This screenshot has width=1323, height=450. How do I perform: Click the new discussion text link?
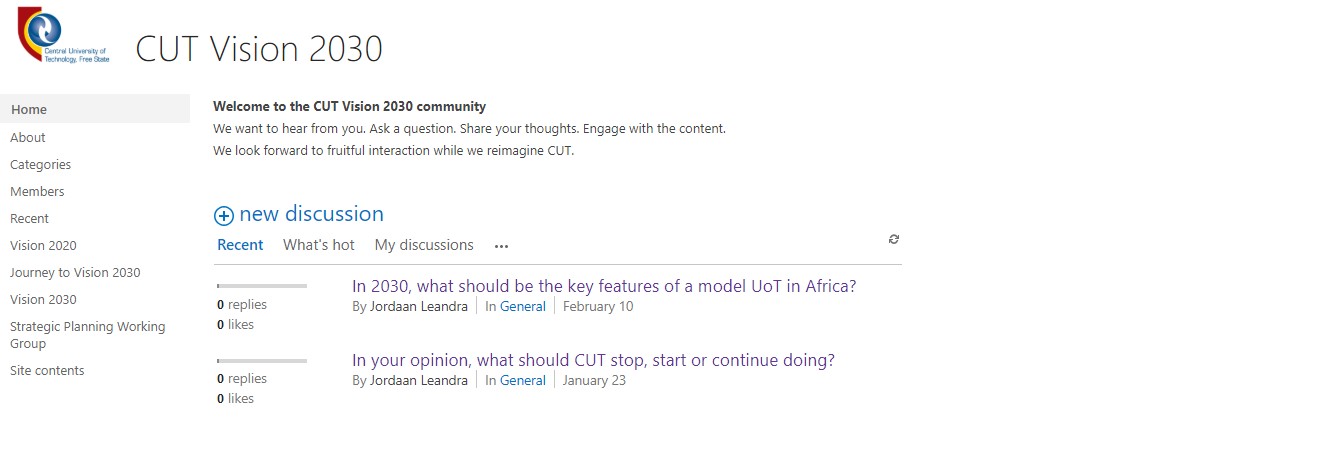(311, 214)
